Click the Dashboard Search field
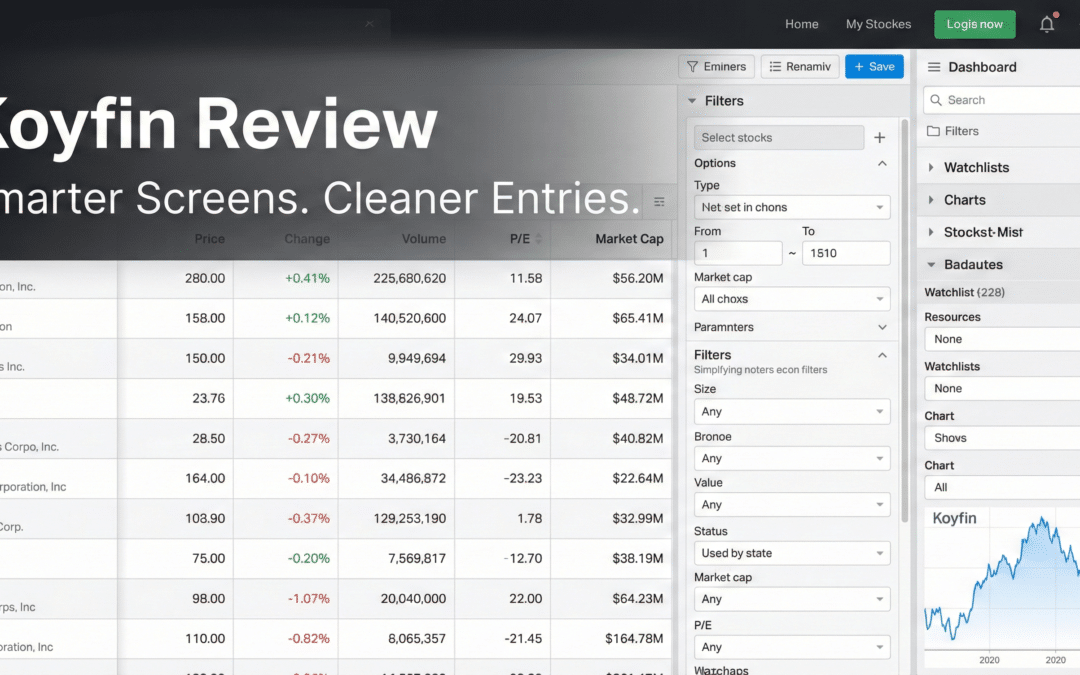Viewport: 1080px width, 675px height. click(1002, 100)
